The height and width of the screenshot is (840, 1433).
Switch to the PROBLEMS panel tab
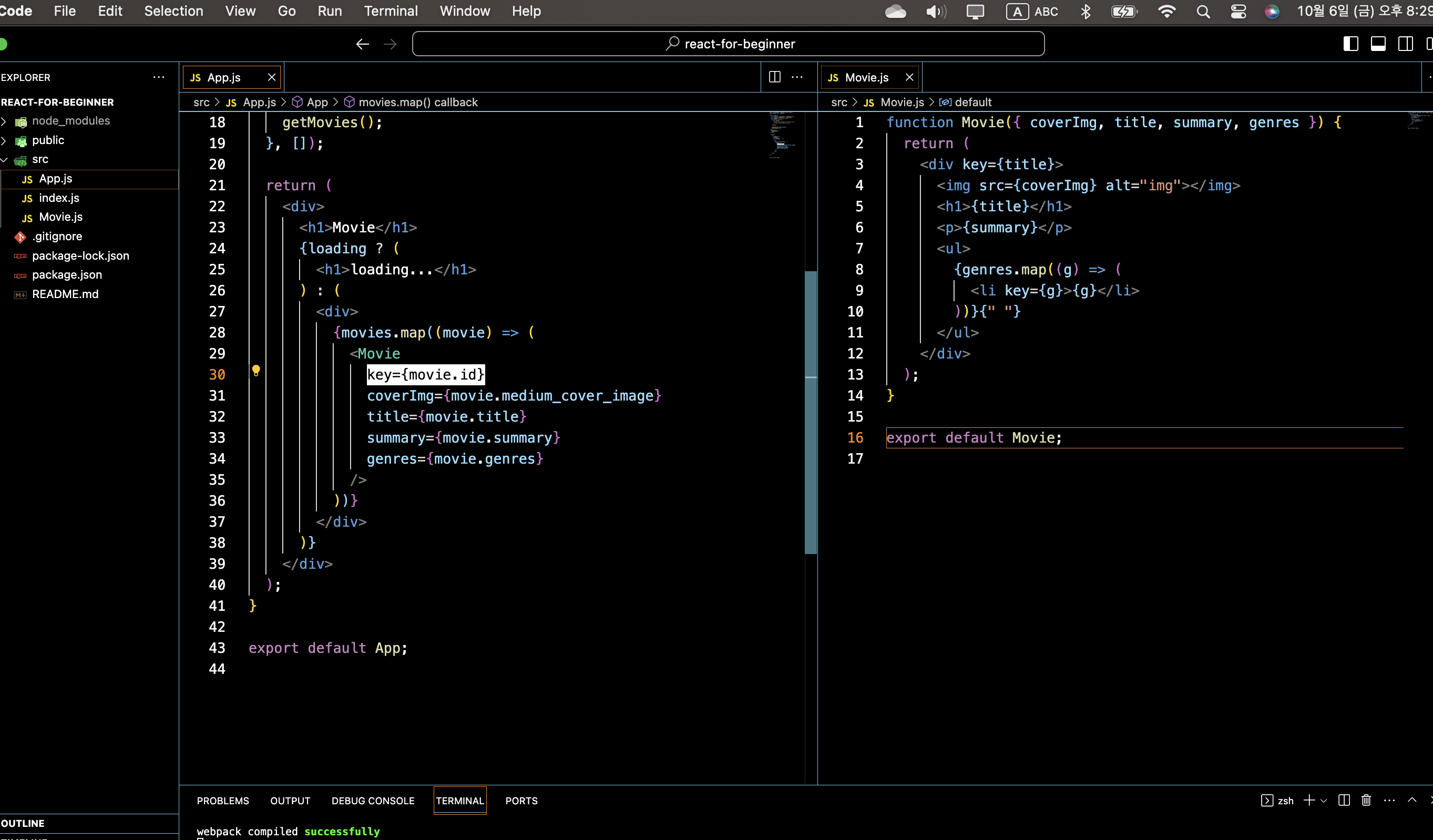(x=223, y=800)
